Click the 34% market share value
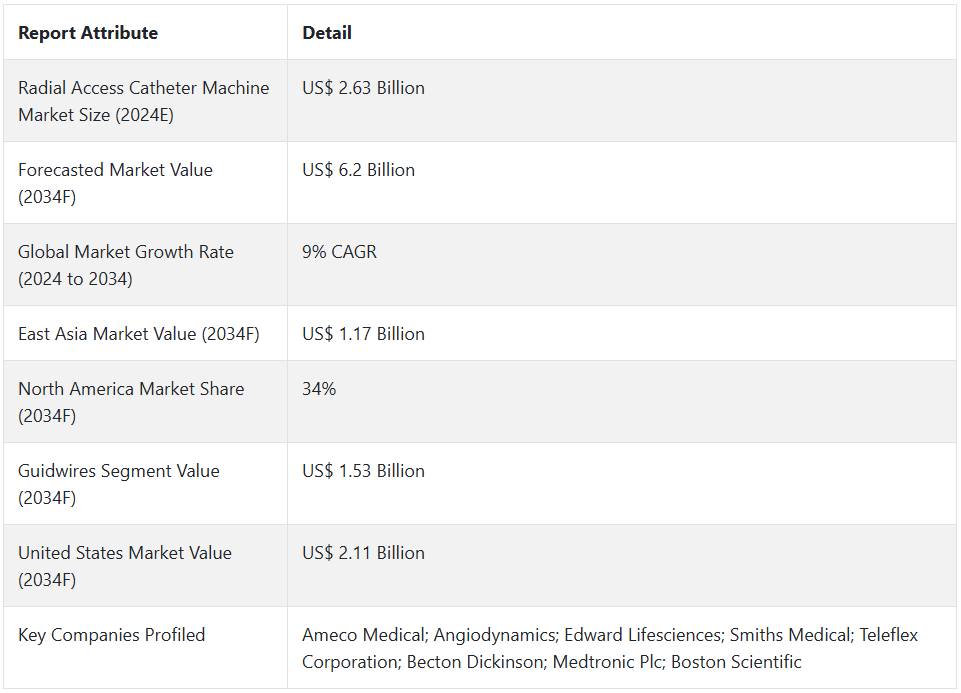The width and height of the screenshot is (961, 693). click(319, 389)
